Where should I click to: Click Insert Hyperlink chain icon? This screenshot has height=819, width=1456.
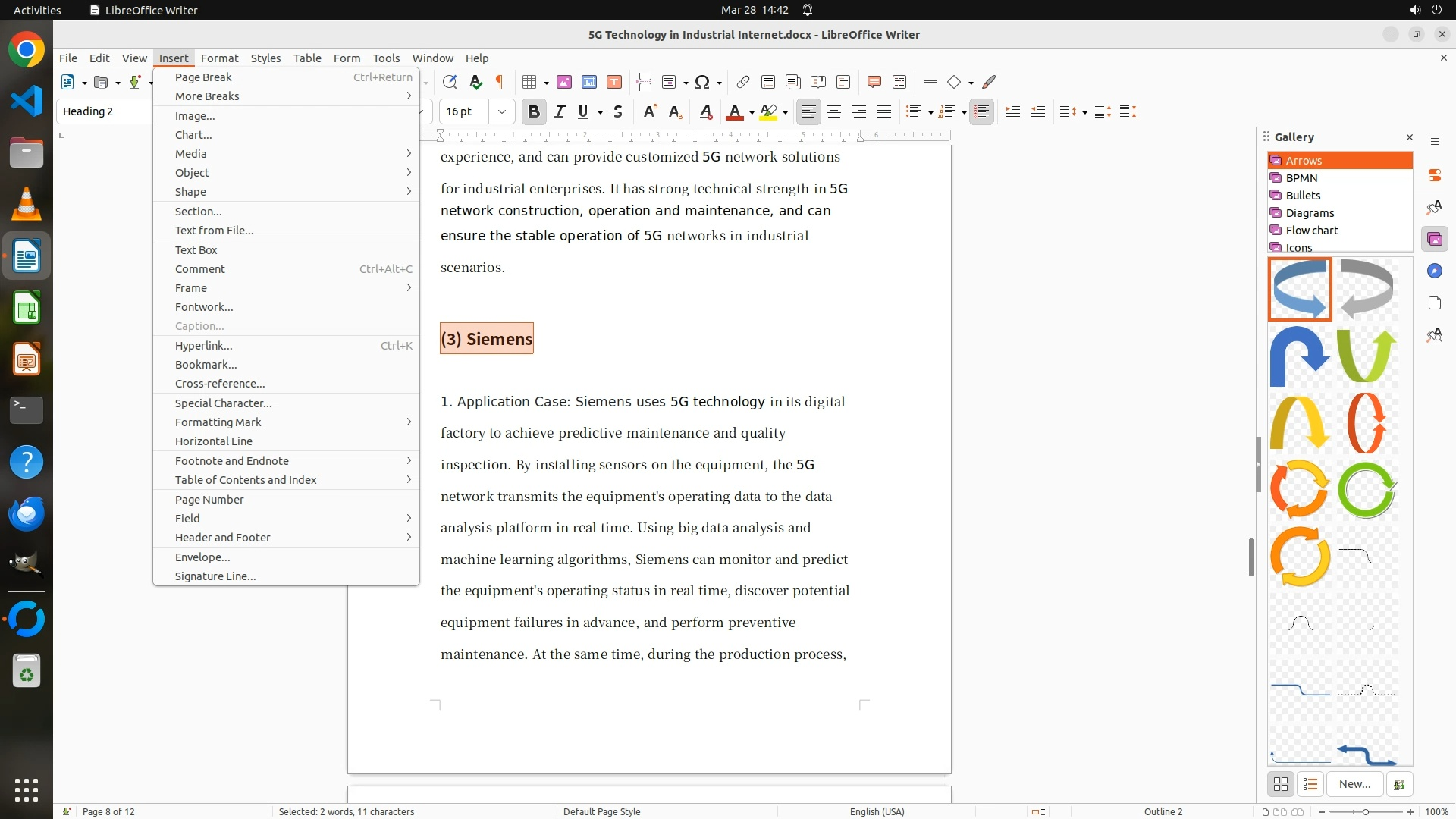[x=743, y=82]
